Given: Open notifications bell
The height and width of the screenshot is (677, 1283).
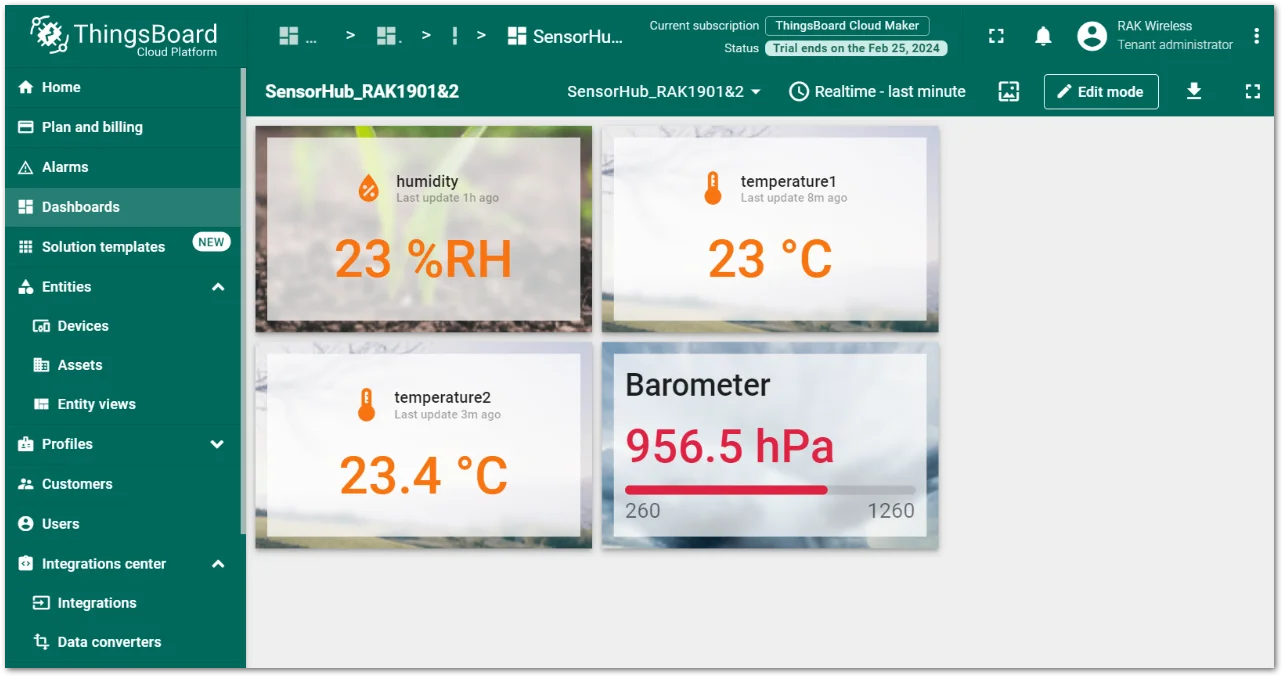Looking at the screenshot, I should pyautogui.click(x=1043, y=36).
